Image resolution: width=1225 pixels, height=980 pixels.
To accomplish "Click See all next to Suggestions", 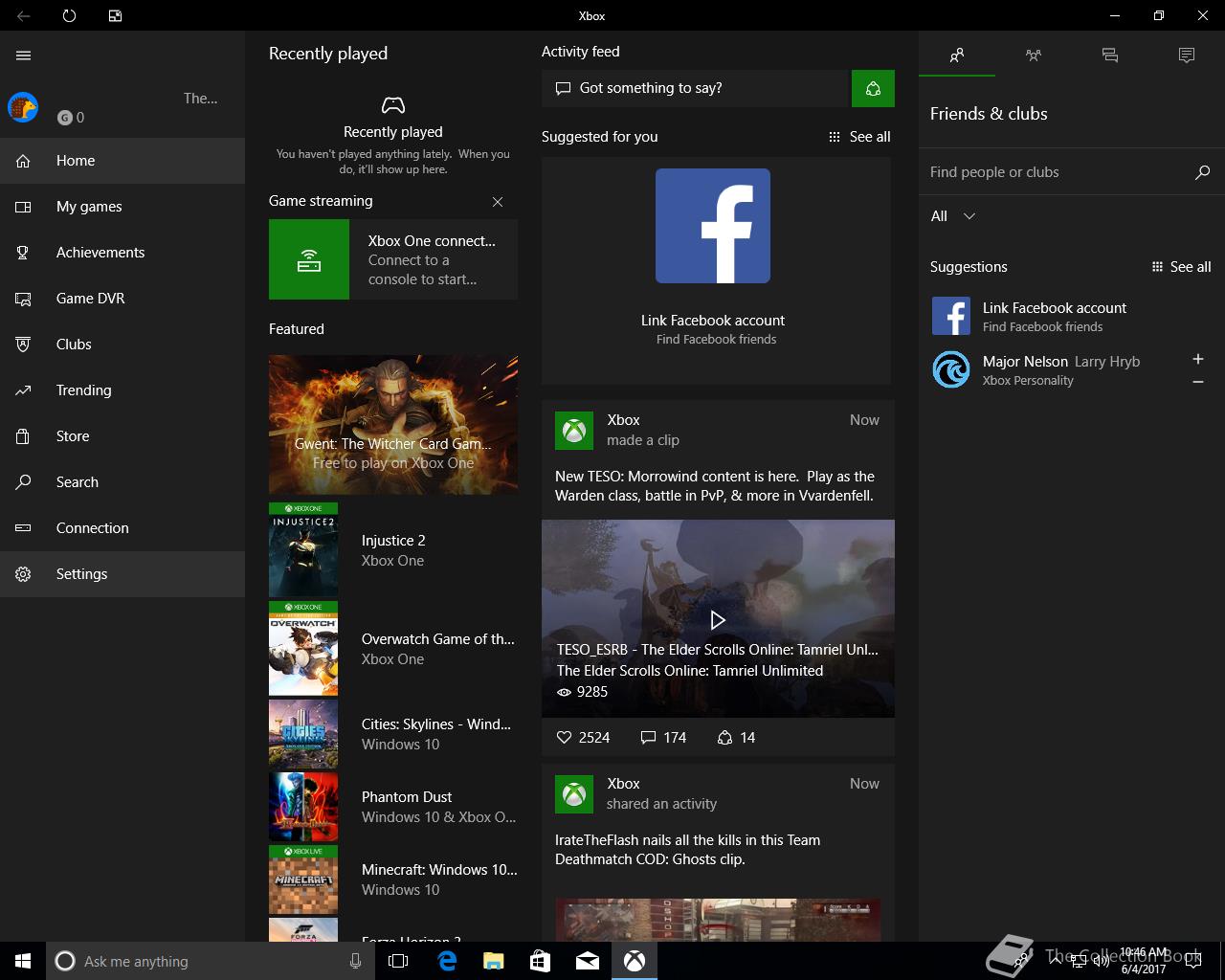I will pos(1182,267).
